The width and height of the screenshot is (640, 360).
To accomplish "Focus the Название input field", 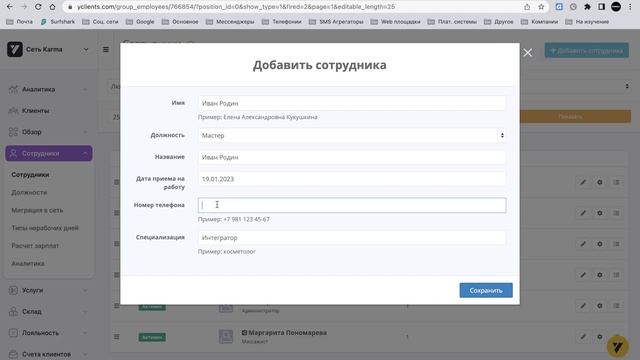I will (x=352, y=157).
